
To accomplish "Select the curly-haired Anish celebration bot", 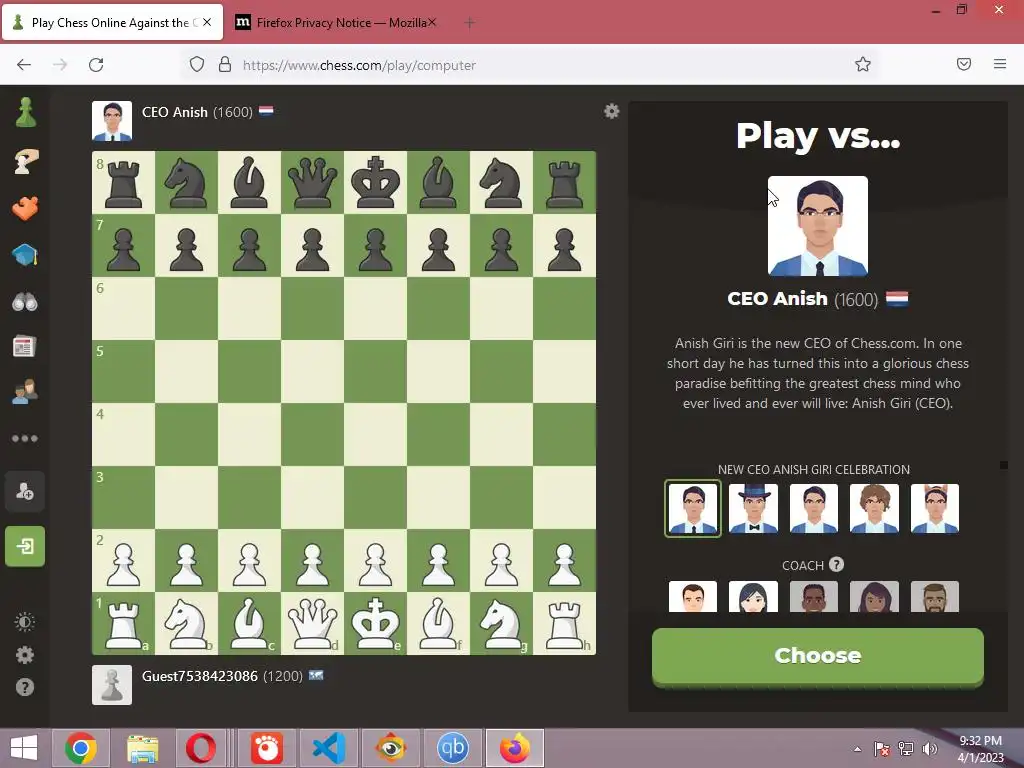I will coord(874,509).
